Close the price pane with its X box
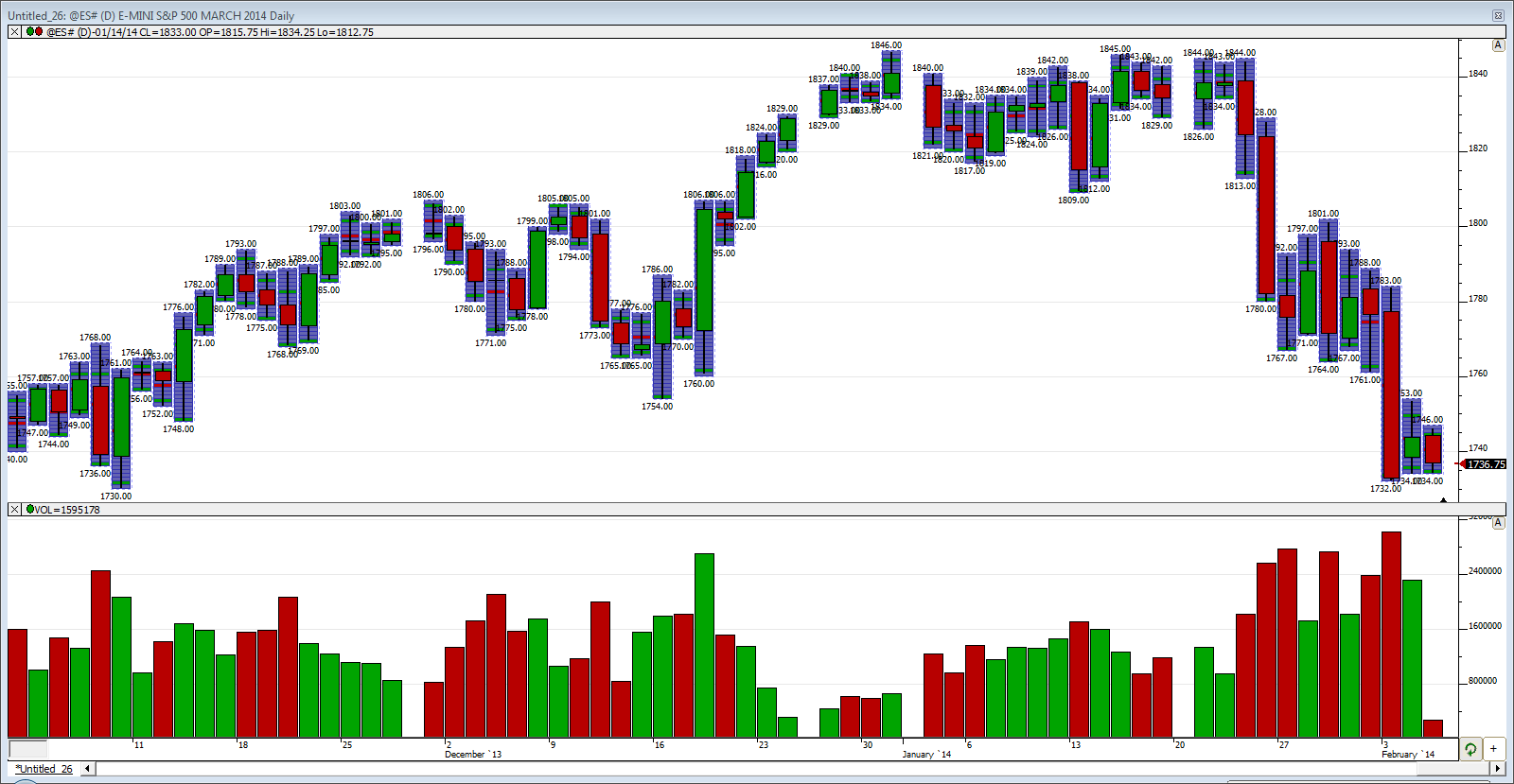Image resolution: width=1514 pixels, height=784 pixels. click(14, 32)
